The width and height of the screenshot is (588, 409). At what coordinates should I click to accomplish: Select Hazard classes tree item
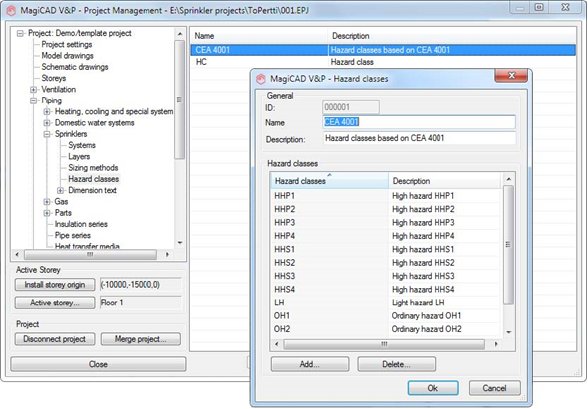tap(93, 179)
